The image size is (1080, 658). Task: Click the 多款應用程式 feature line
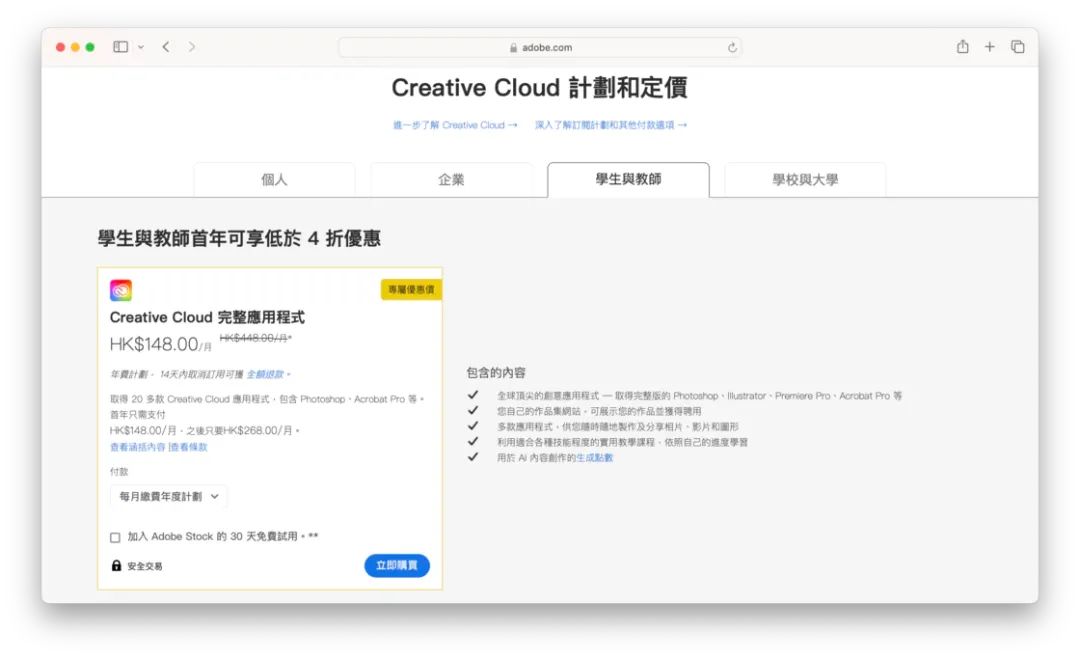[x=617, y=427]
